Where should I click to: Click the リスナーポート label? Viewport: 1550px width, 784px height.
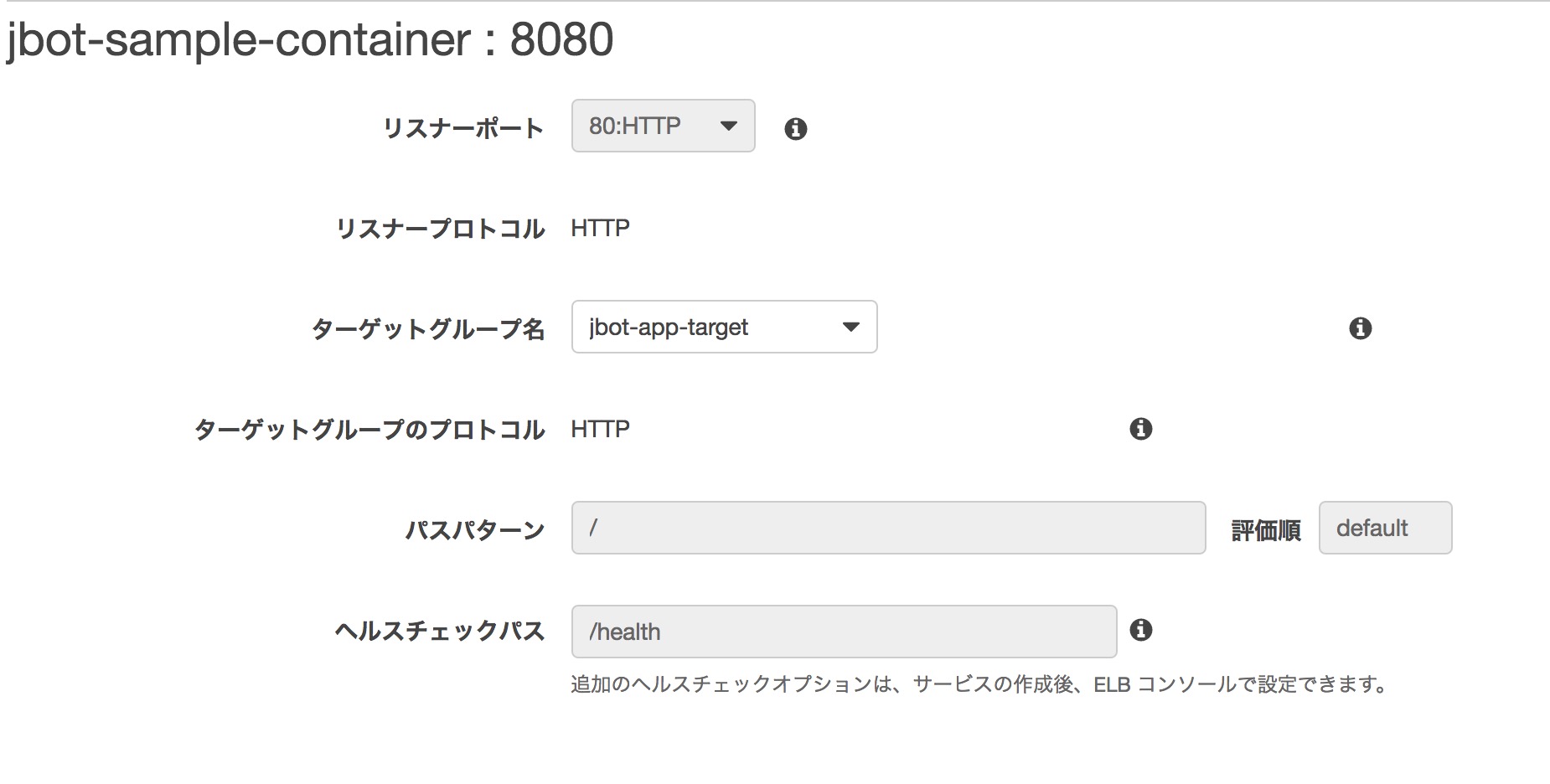(463, 126)
